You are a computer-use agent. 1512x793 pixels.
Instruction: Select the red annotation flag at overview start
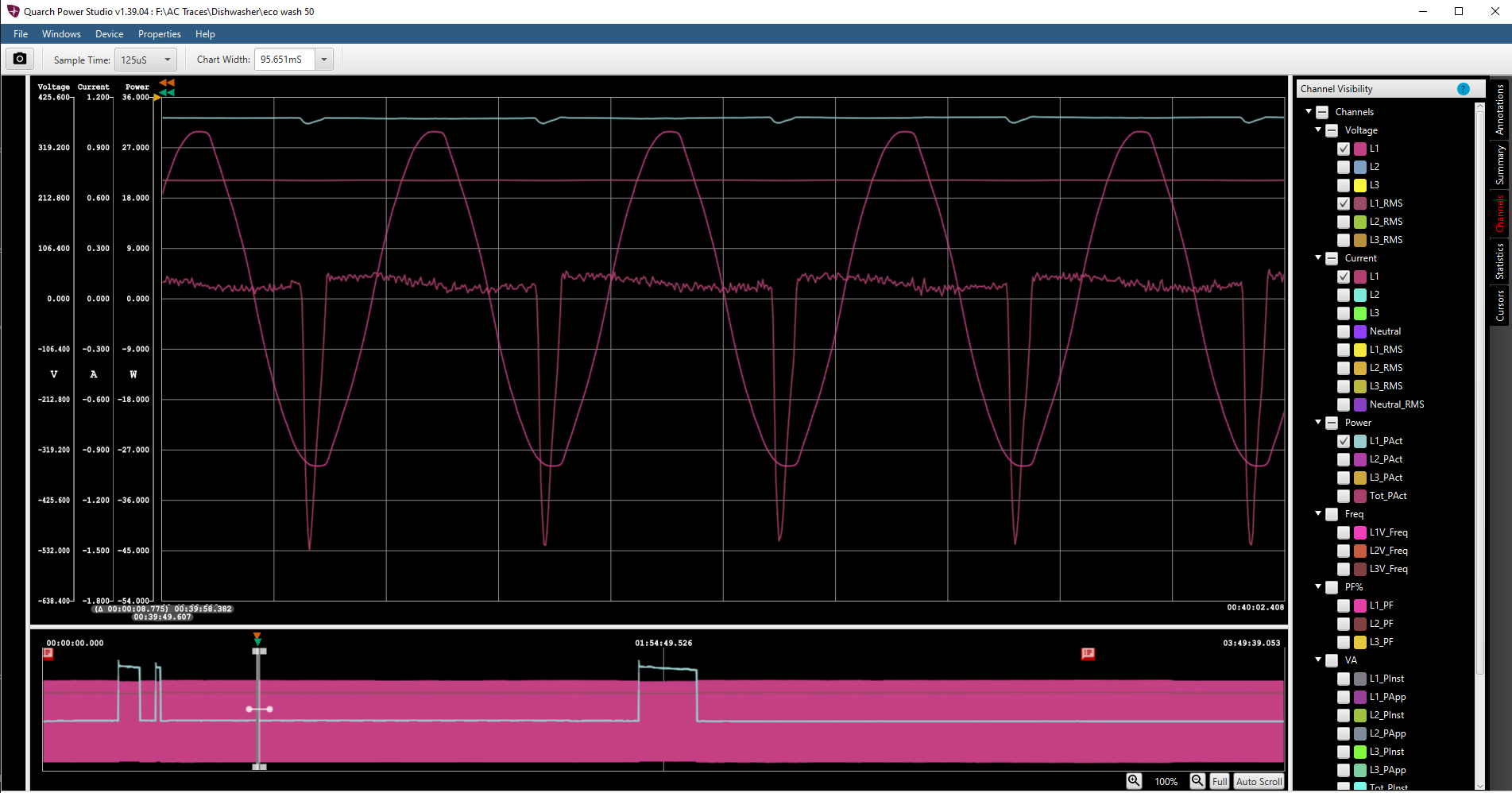48,653
